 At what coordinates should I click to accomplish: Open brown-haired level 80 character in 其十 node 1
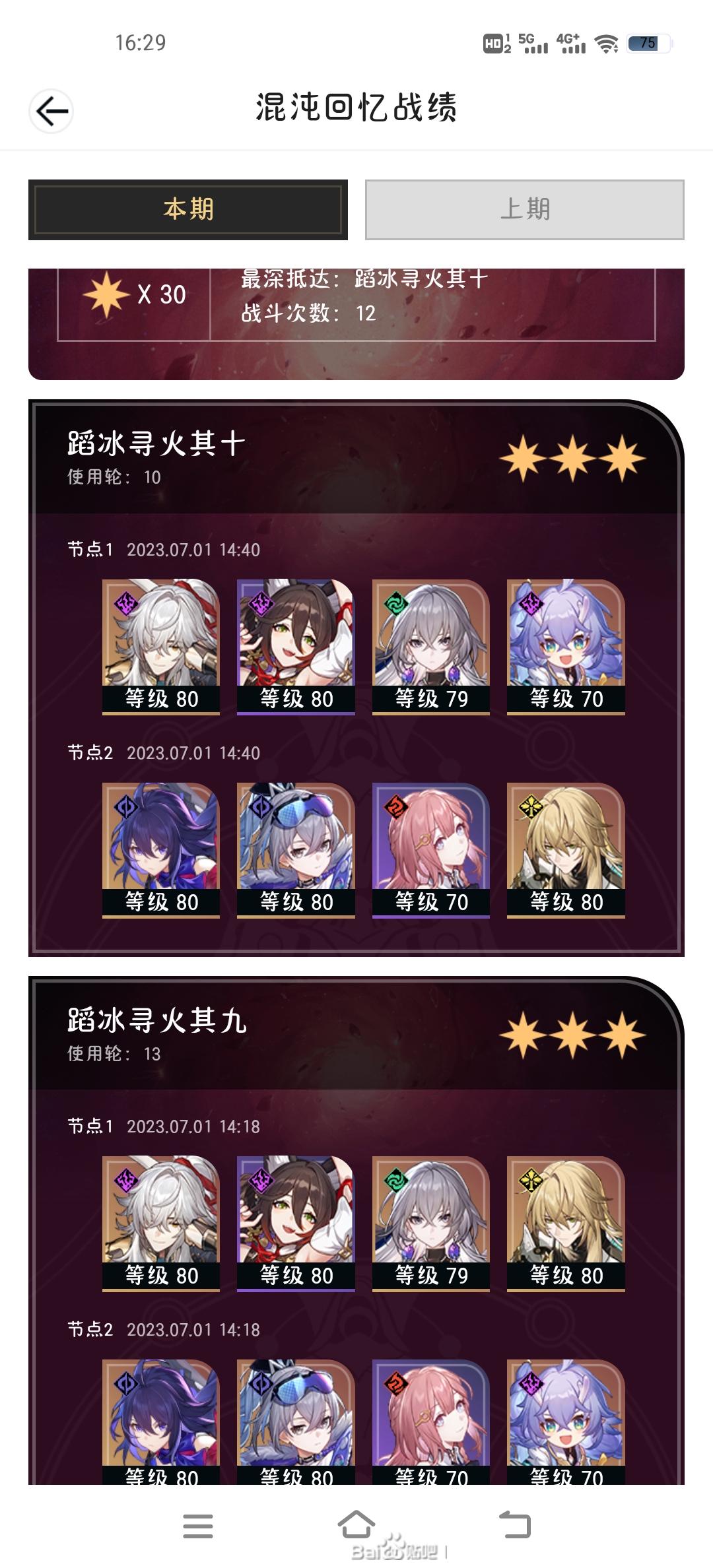tap(296, 647)
